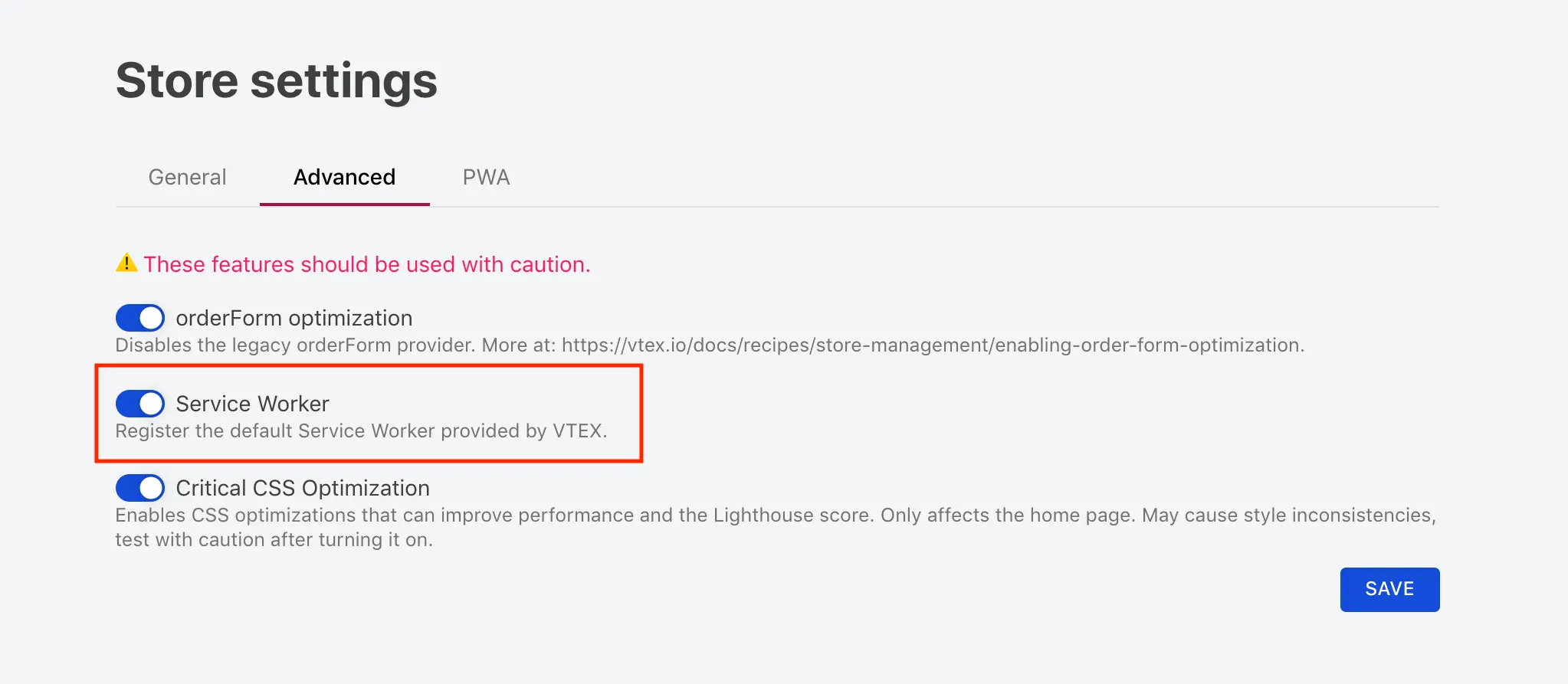Disable the orderForm optimization toggle
Screen dimensions: 1568x684
click(x=140, y=318)
